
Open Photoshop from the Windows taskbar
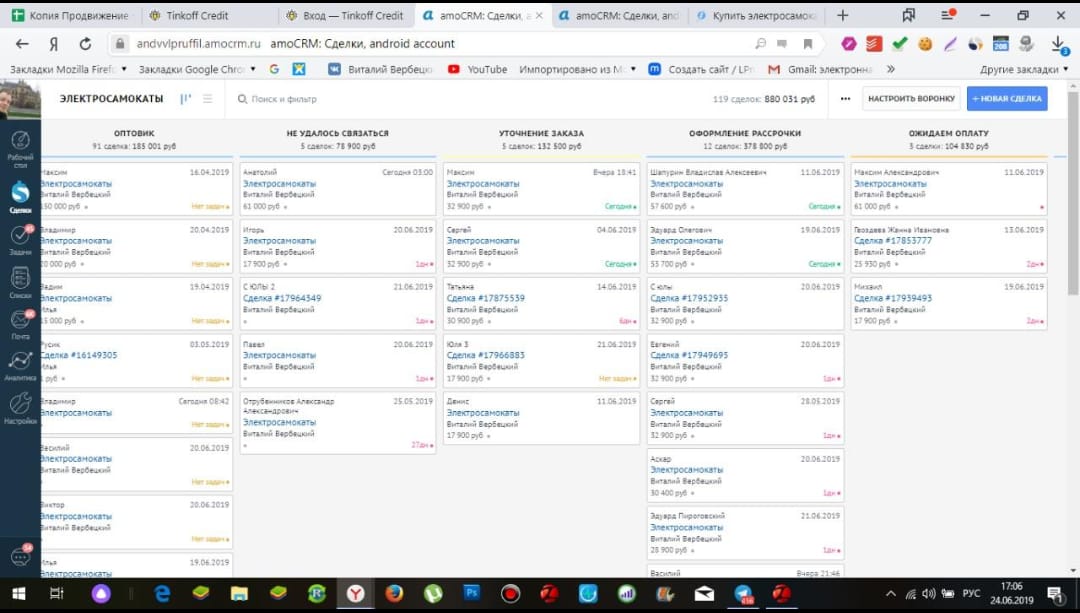471,593
